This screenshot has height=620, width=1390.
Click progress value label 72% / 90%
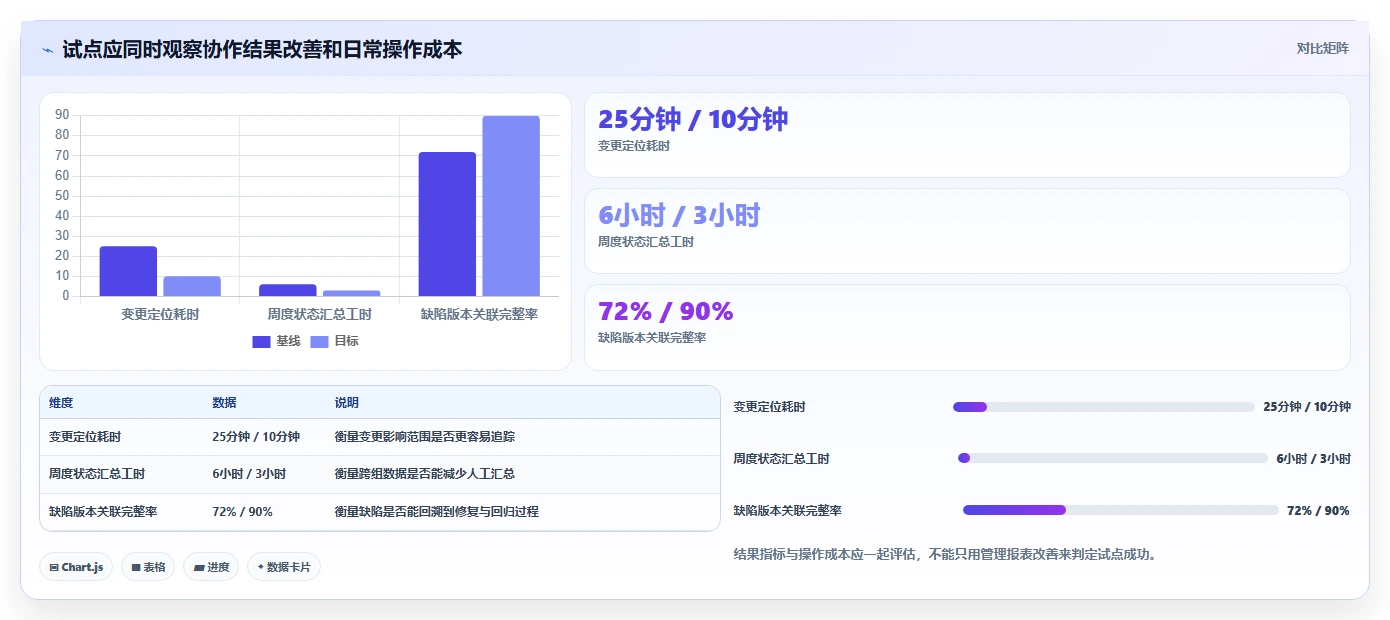click(1318, 510)
